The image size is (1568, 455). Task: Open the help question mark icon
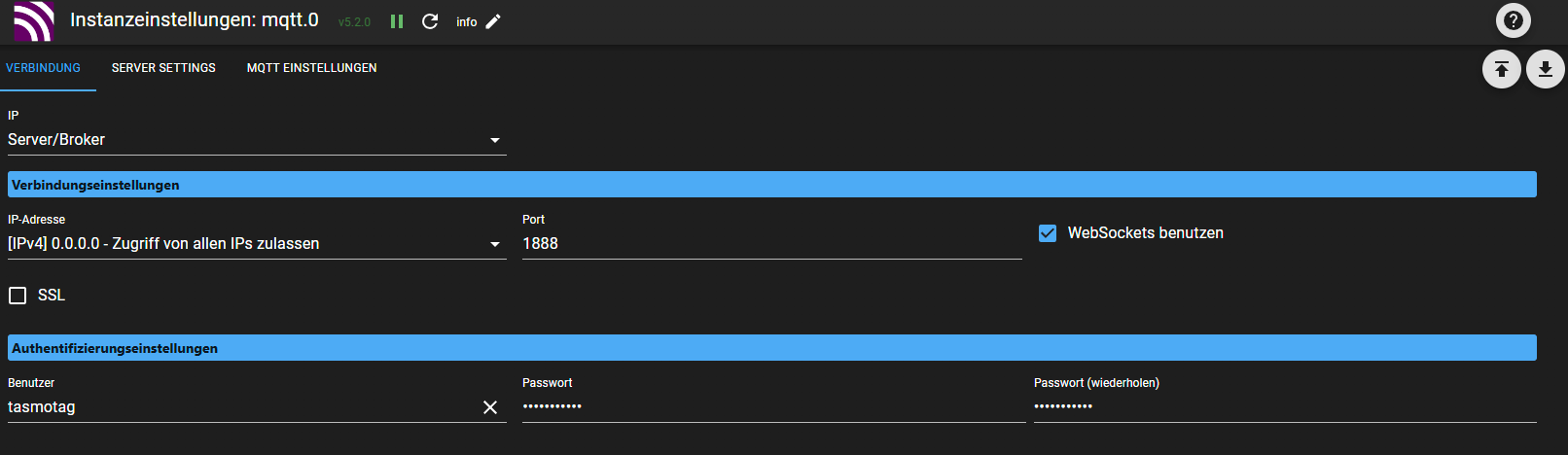(1513, 20)
